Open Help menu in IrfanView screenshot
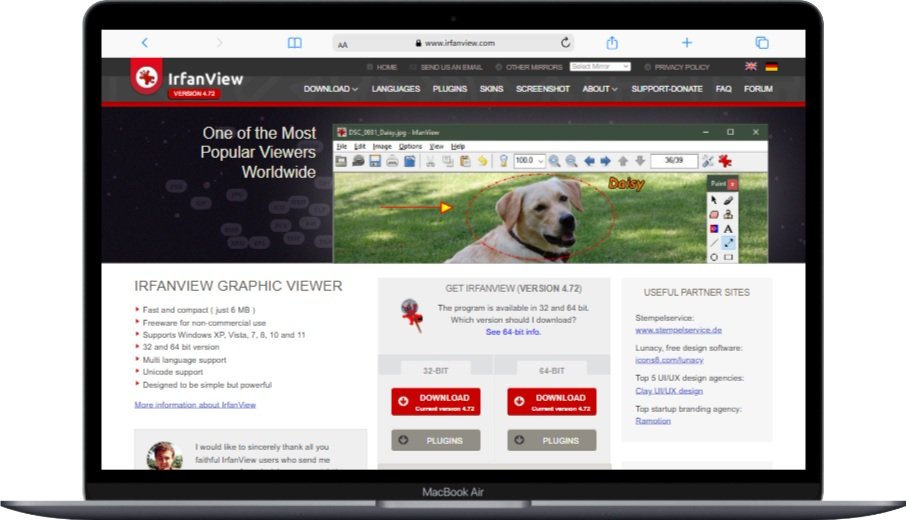Screen dimensions: 906x520 pos(458,147)
